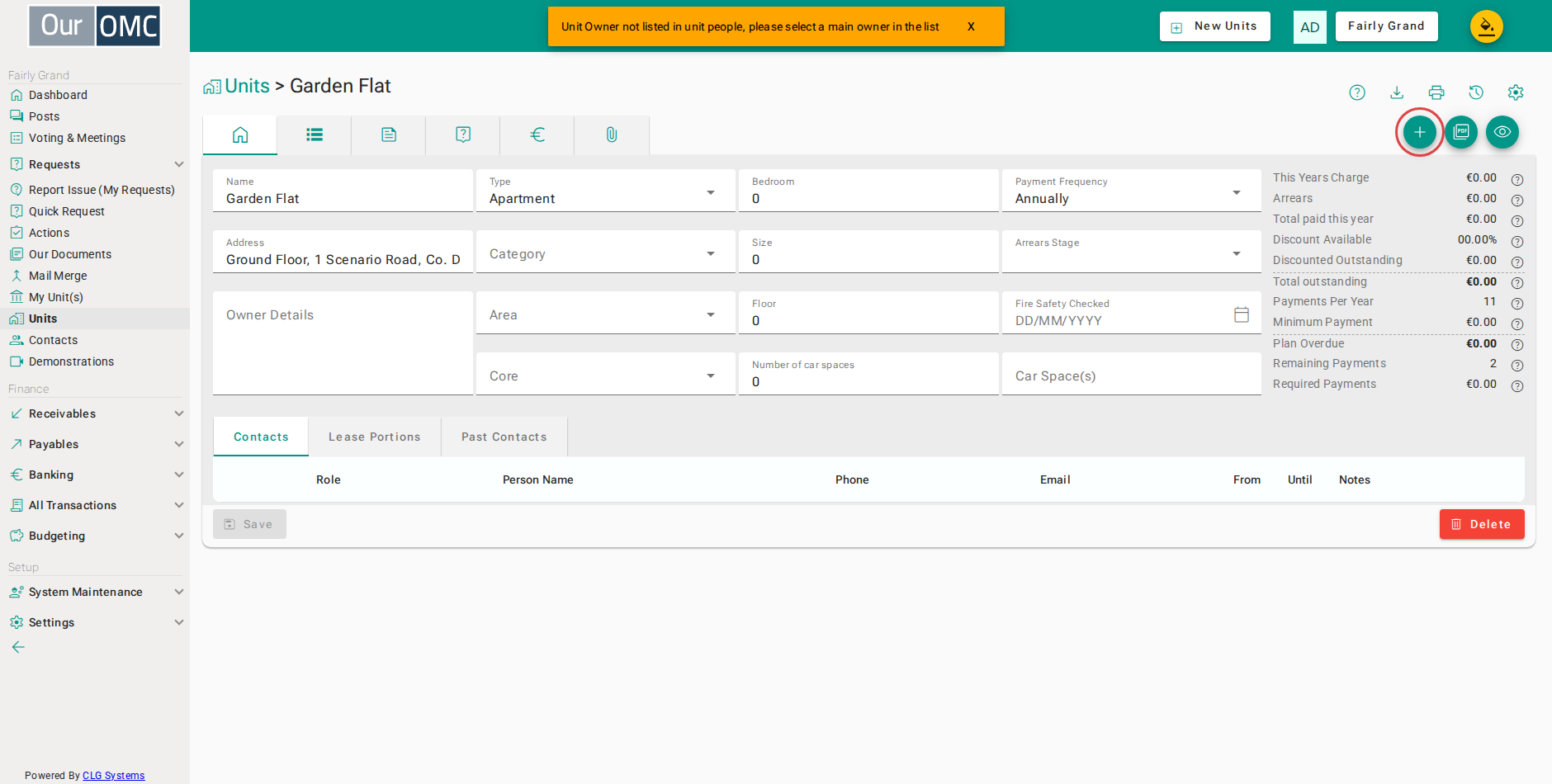Toggle the eye view button

[1502, 132]
